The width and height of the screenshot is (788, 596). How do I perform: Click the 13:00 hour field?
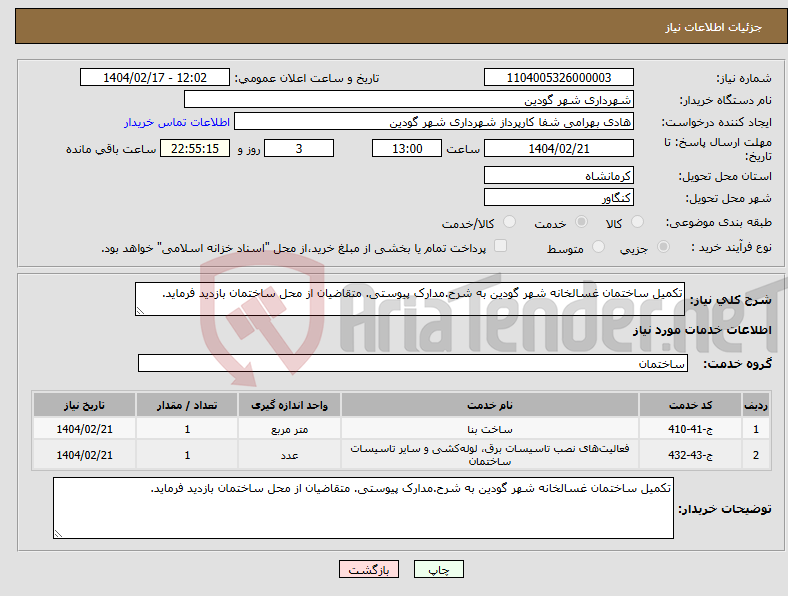[x=407, y=148]
